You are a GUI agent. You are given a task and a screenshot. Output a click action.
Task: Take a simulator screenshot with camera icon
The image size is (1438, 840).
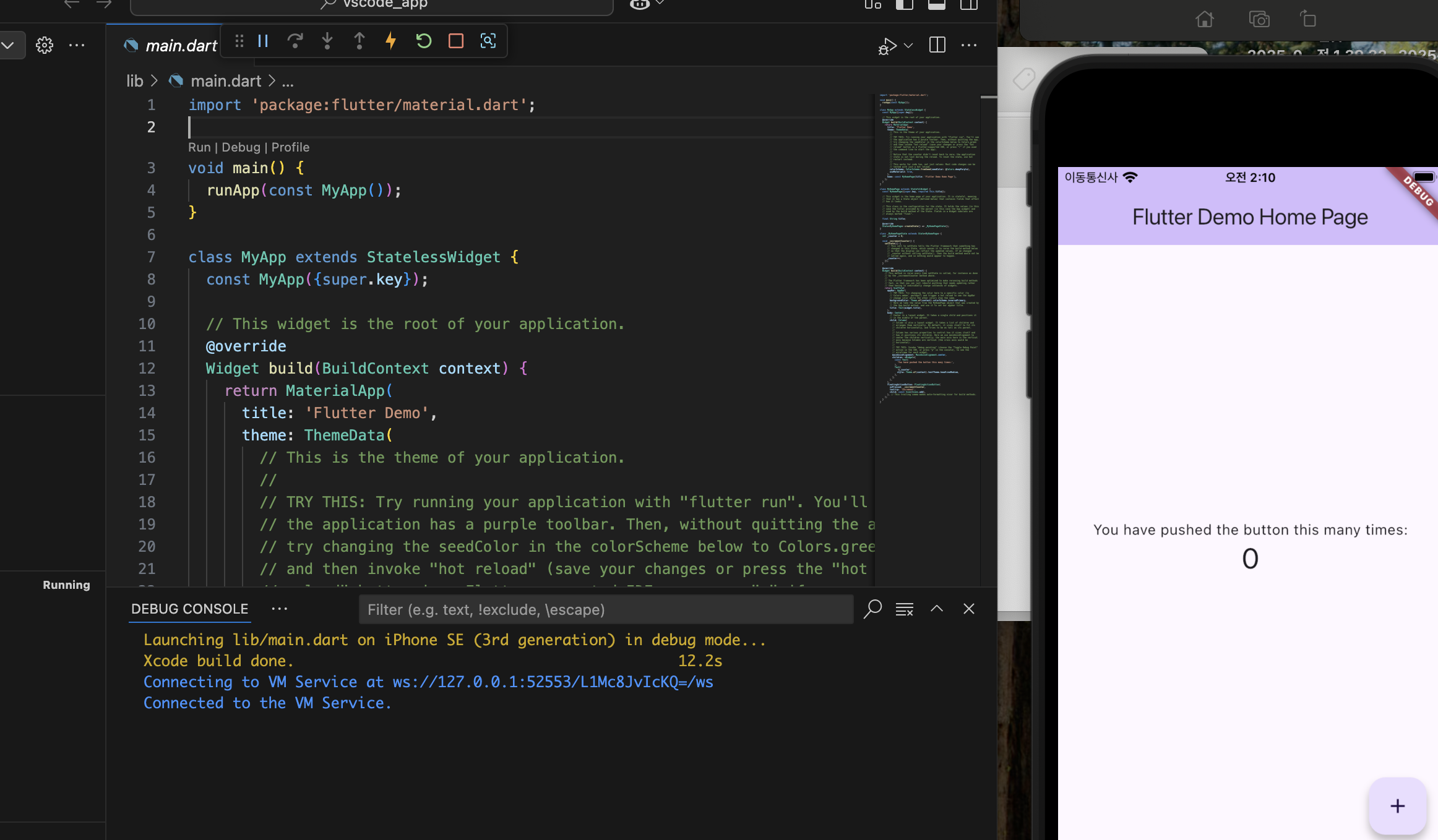[1259, 19]
